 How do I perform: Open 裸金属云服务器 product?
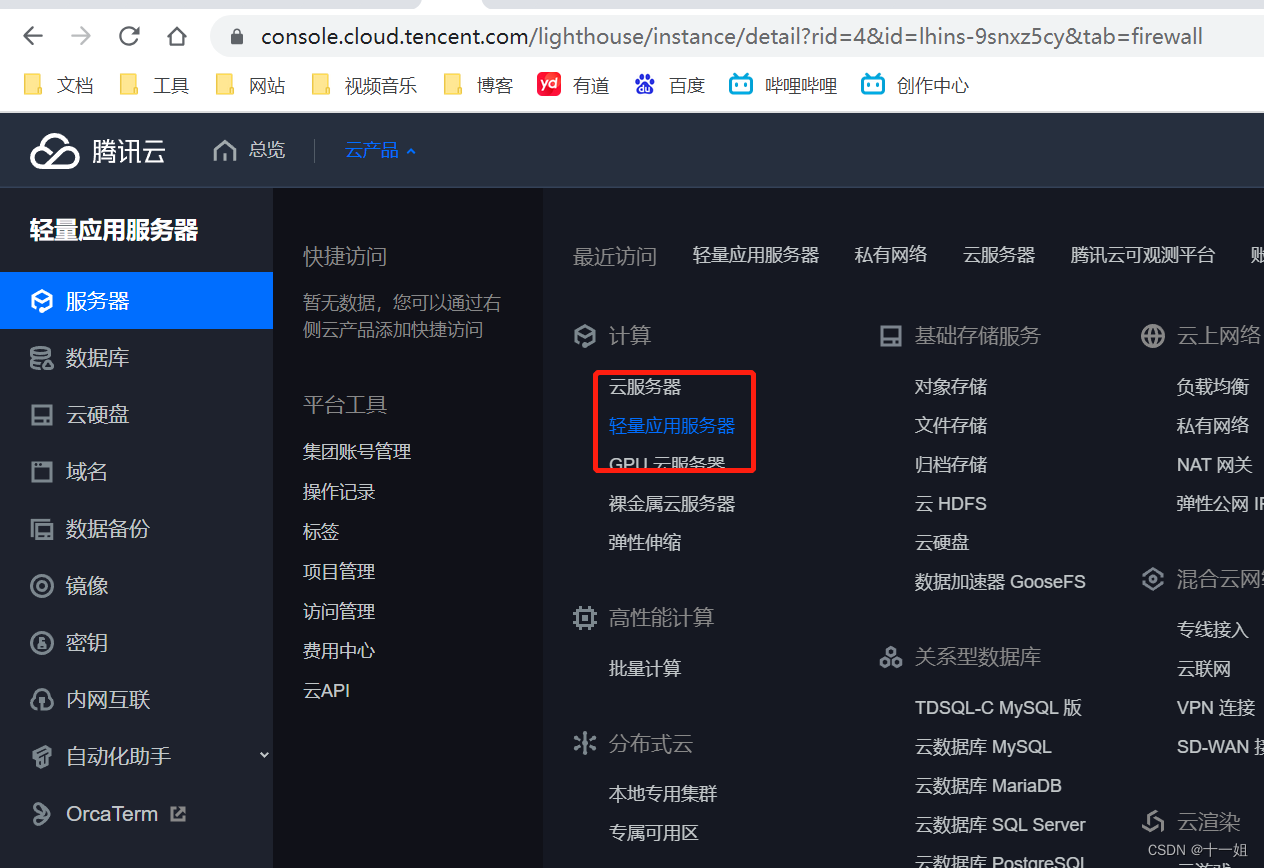click(x=672, y=504)
